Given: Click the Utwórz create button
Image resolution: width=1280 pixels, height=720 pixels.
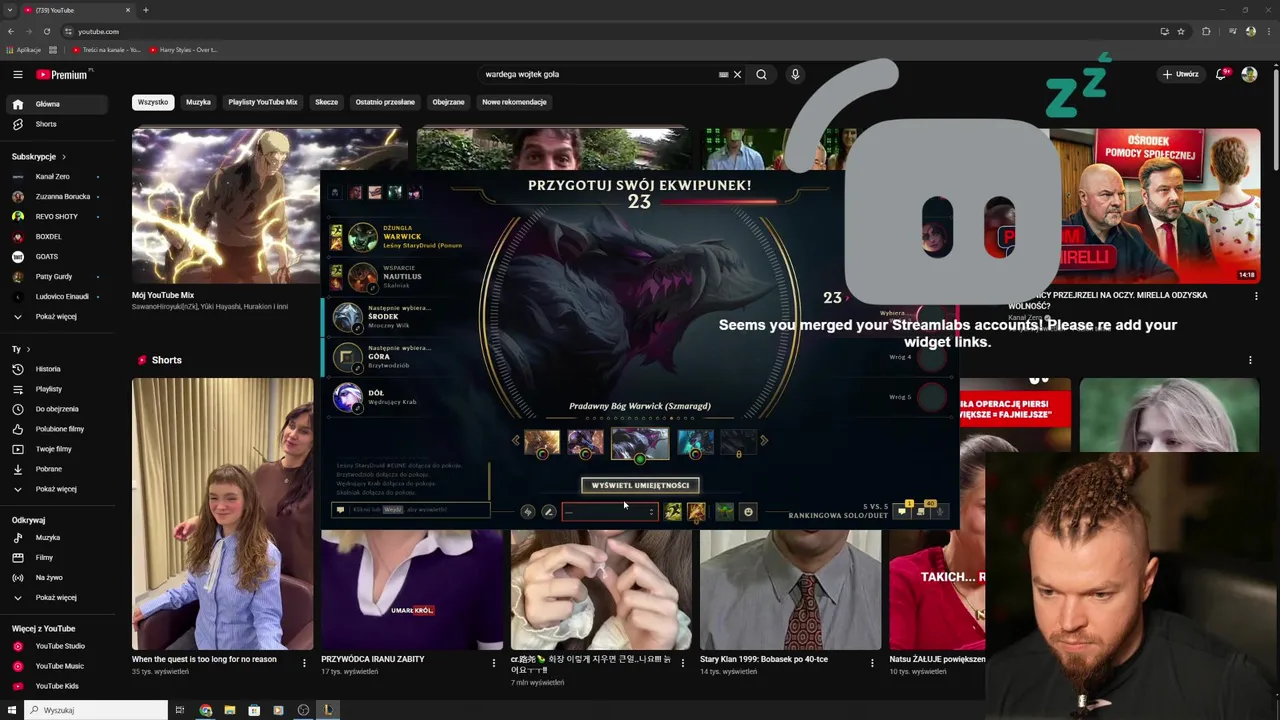Looking at the screenshot, I should [x=1180, y=74].
